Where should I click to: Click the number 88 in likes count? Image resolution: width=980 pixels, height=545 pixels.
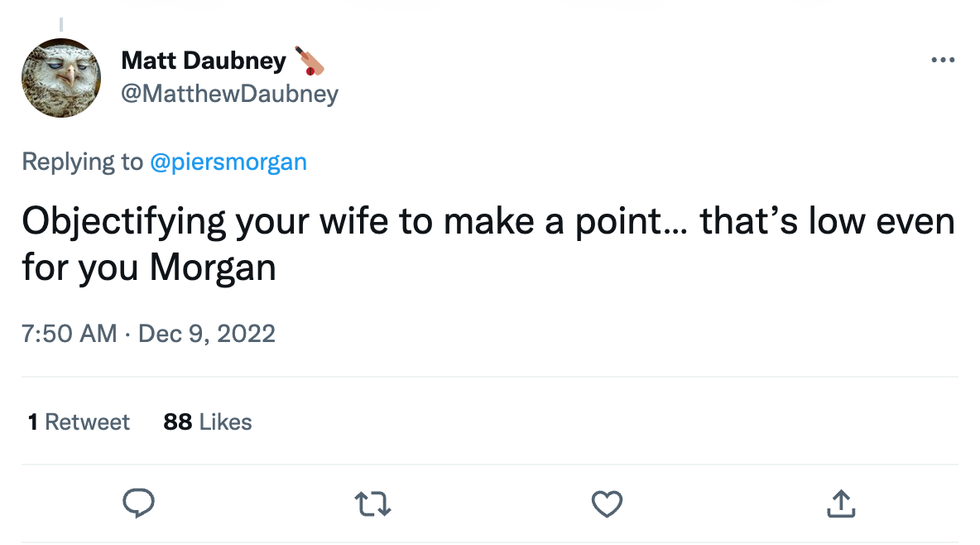pos(177,422)
